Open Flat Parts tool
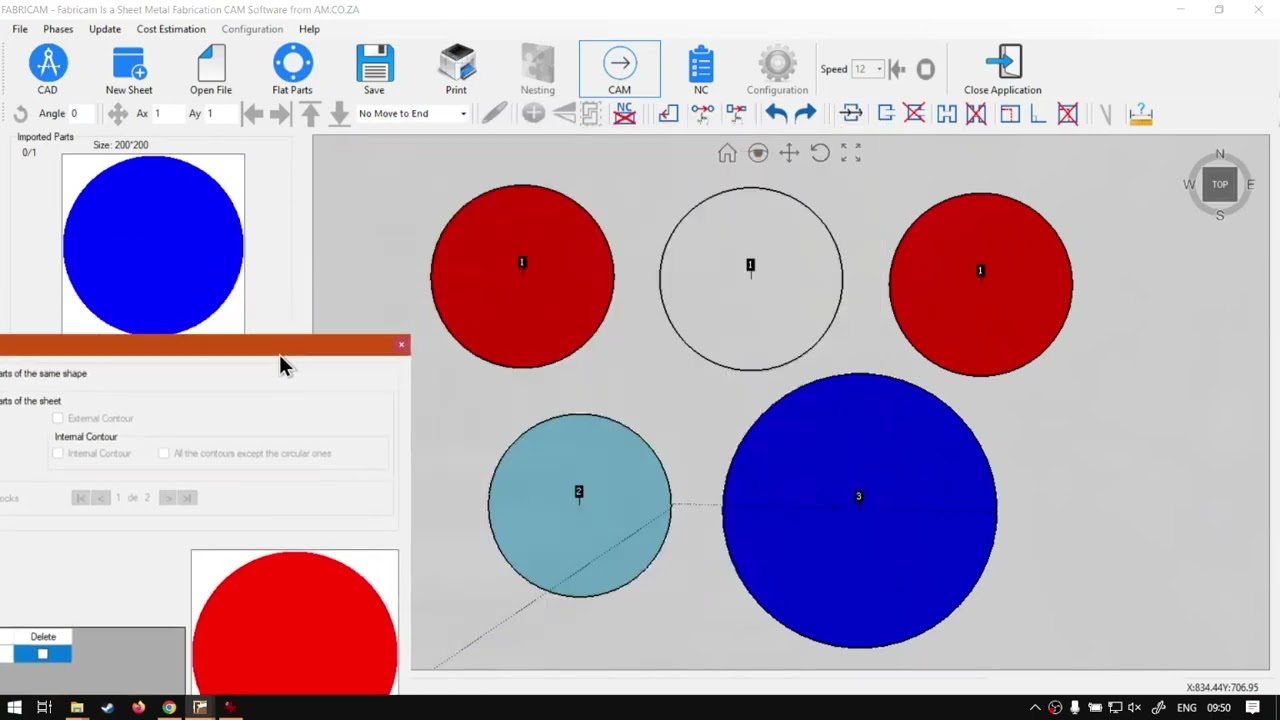Viewport: 1280px width, 720px height. (x=292, y=70)
